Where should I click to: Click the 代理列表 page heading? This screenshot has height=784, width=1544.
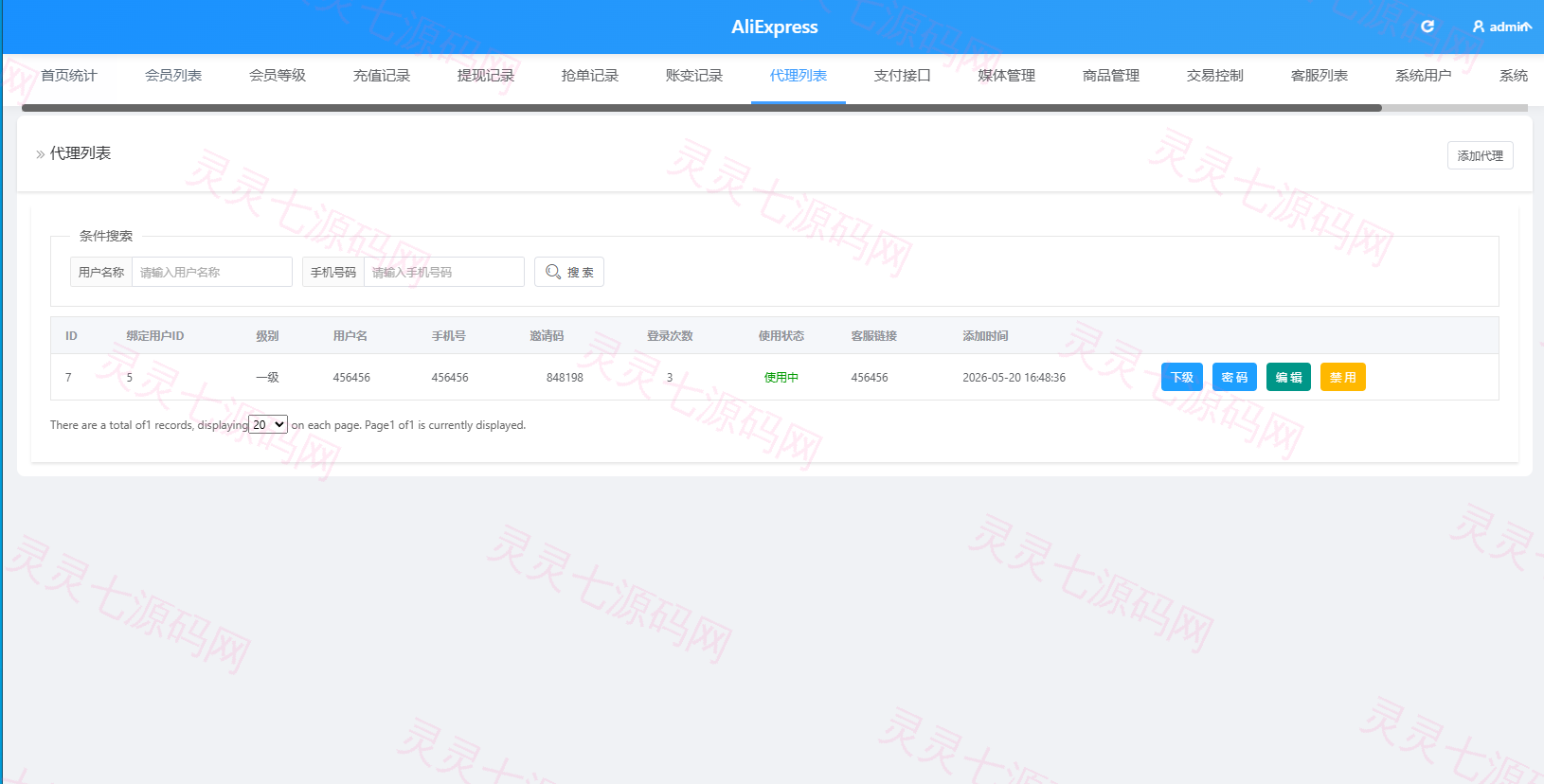coord(81,153)
